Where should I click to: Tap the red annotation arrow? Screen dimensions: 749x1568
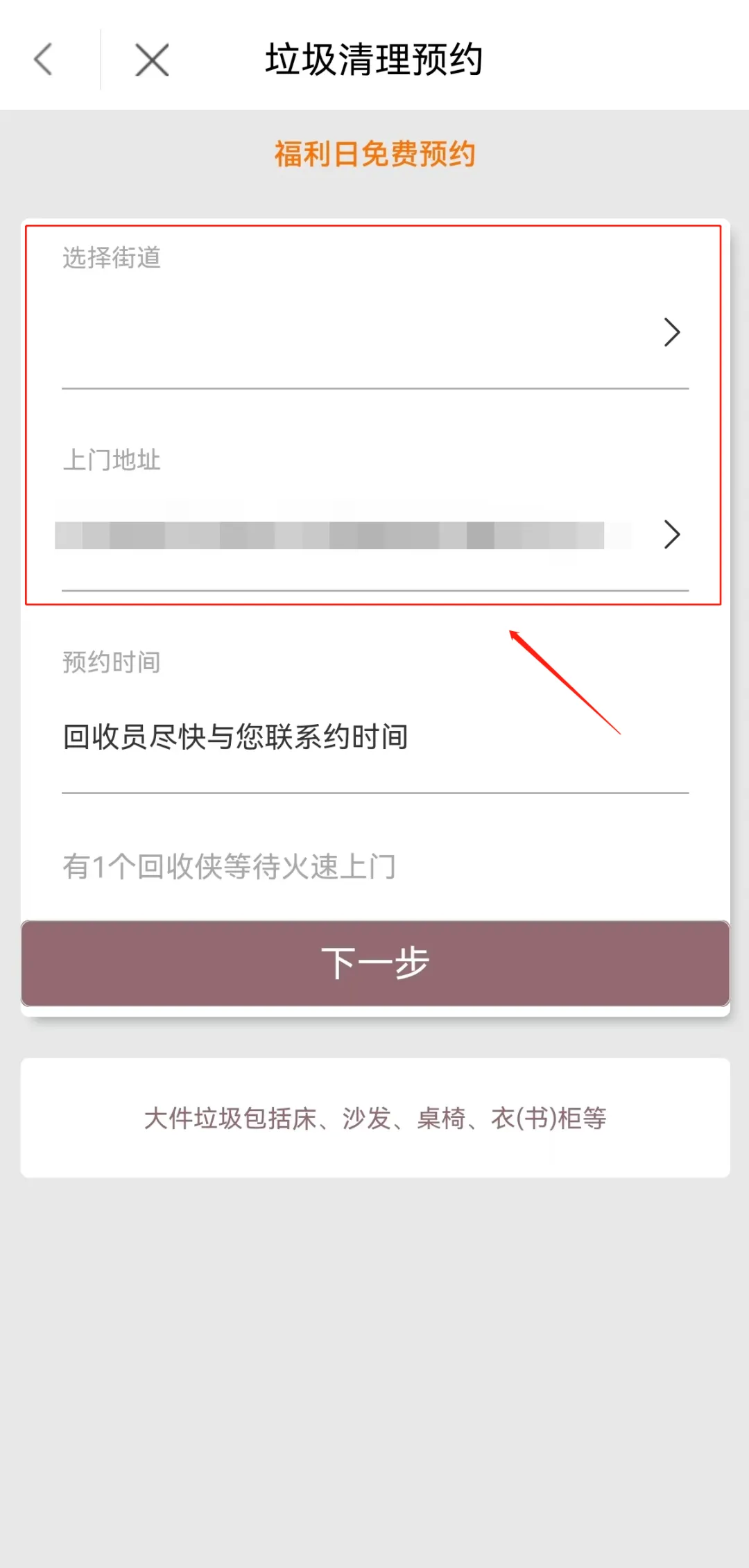565,682
